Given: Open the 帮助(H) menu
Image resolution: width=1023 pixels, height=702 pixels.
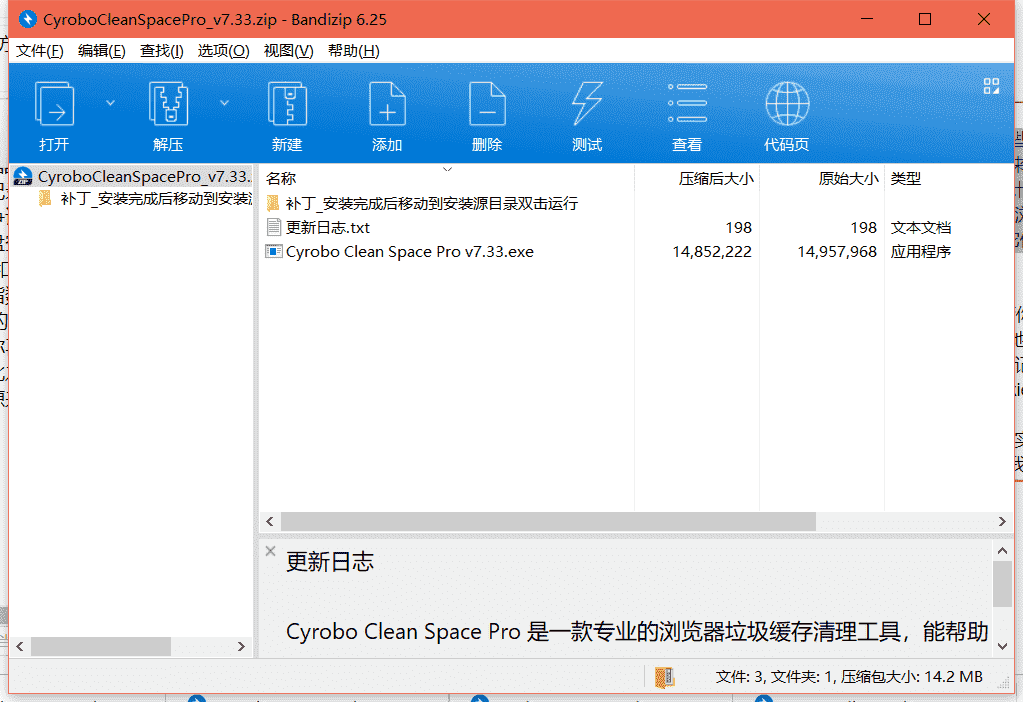Looking at the screenshot, I should tap(353, 51).
